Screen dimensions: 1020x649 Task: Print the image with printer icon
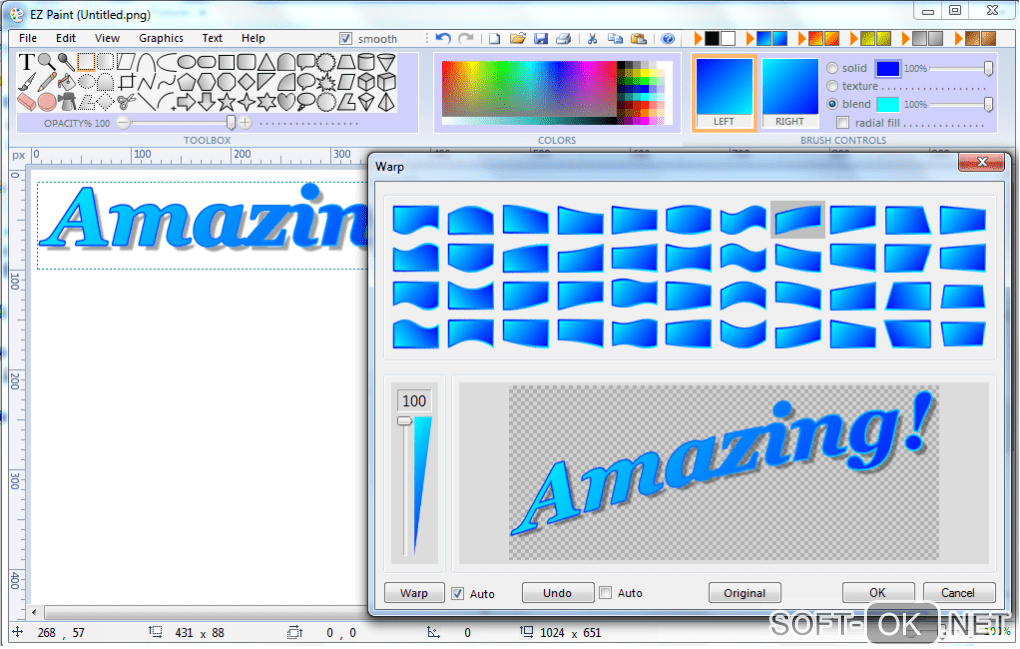click(x=563, y=38)
